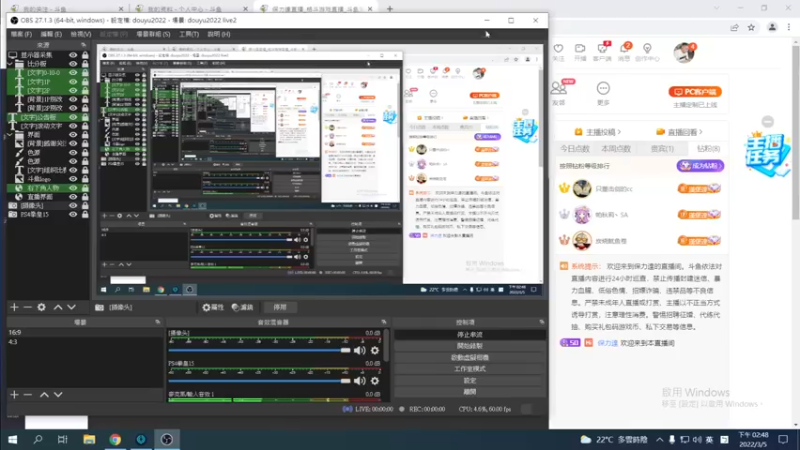
Task: Open 关注 heart icon on Douyu page
Action: pyautogui.click(x=559, y=48)
